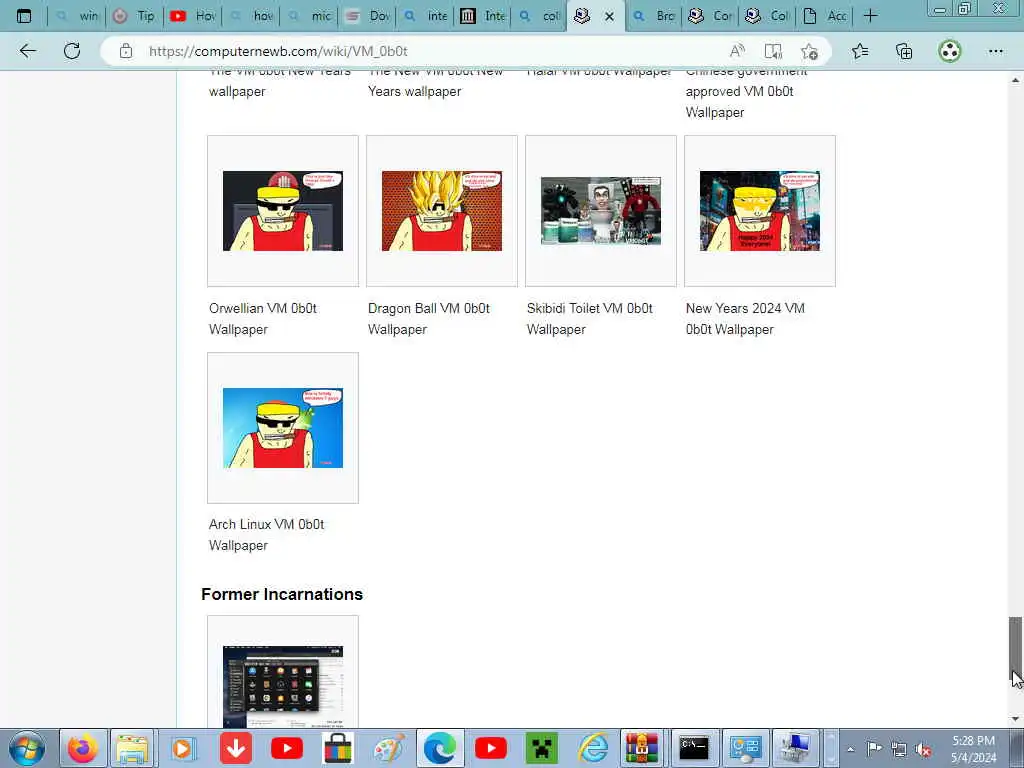Go back to the previous page
Screen dimensions: 1024x768
click(x=27, y=51)
